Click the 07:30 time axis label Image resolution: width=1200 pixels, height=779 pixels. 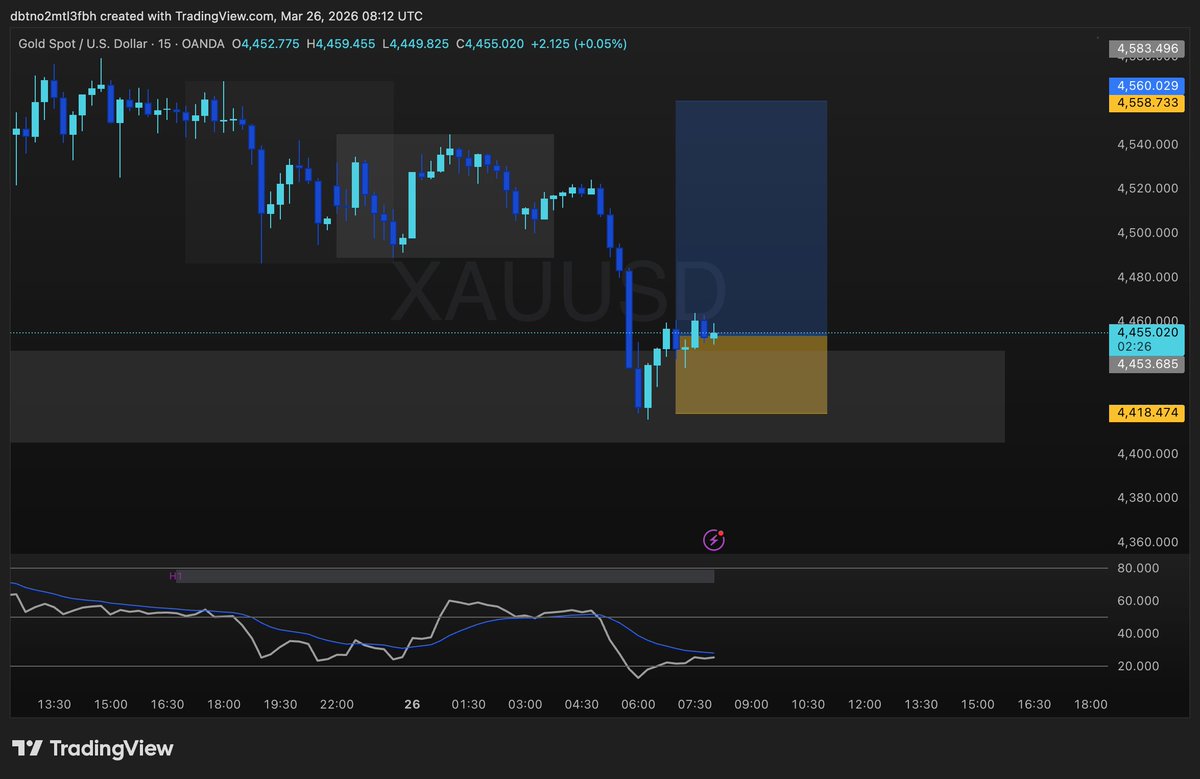(694, 704)
